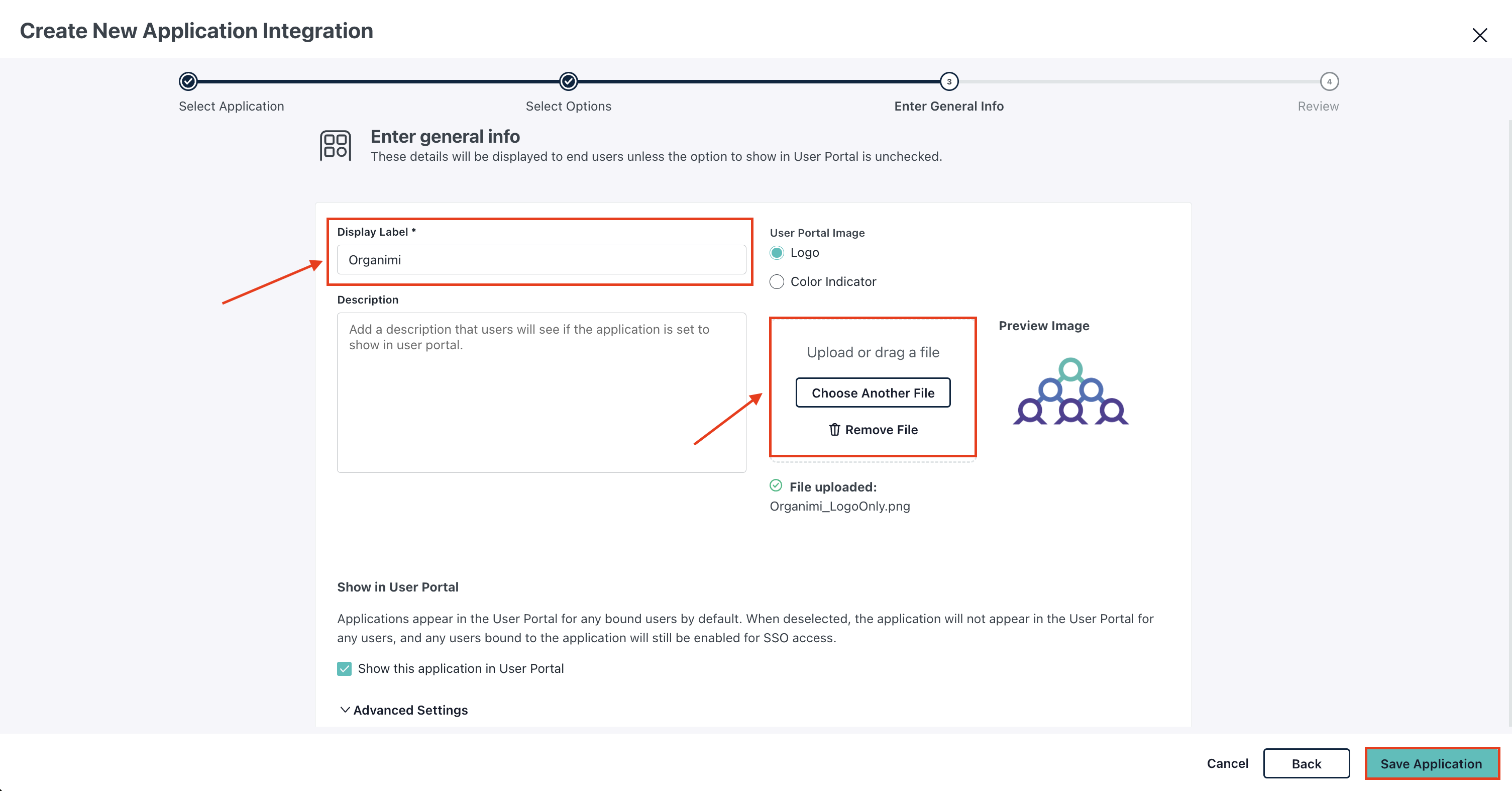The image size is (1512, 791).
Task: Click the Enter general info heading
Action: click(445, 136)
